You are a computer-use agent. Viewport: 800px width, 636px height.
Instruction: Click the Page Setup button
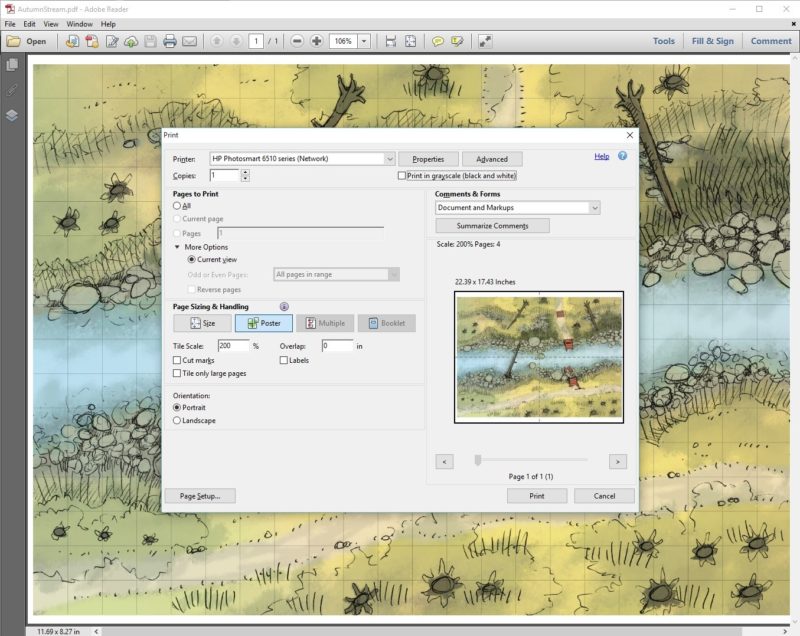coord(200,496)
